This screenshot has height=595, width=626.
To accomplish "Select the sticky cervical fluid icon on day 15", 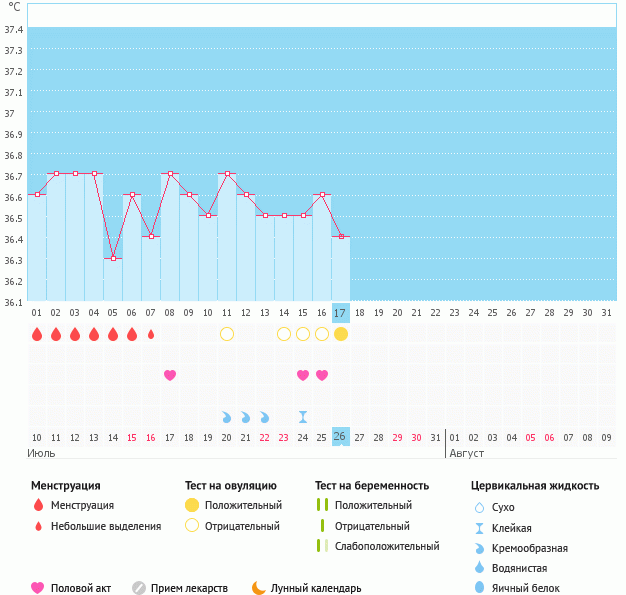I will [x=303, y=416].
